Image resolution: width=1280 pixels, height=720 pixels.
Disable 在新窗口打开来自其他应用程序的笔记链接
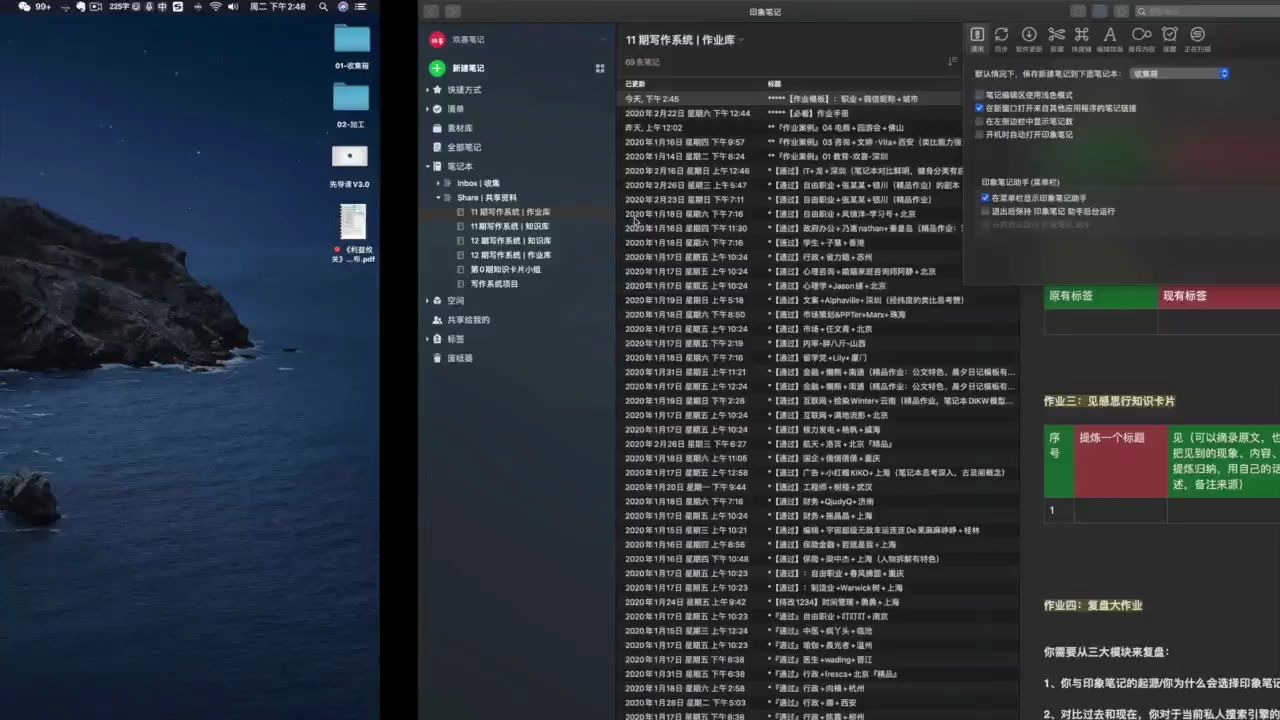pos(979,108)
